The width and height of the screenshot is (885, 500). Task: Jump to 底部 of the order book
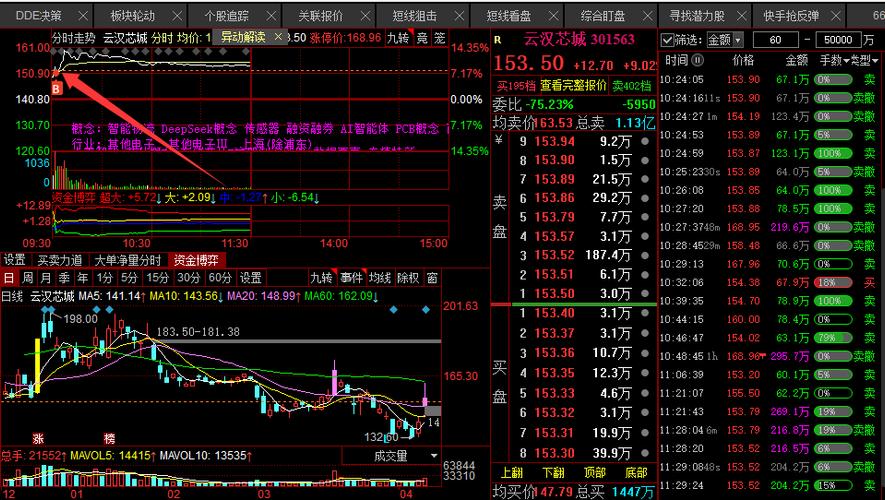point(636,472)
